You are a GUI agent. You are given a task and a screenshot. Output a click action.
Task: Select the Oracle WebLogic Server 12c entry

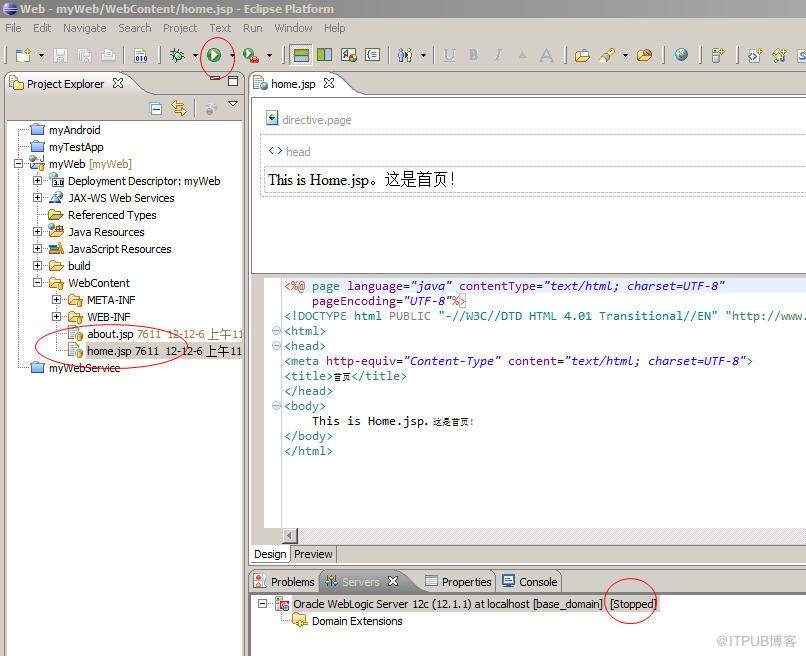coord(447,604)
